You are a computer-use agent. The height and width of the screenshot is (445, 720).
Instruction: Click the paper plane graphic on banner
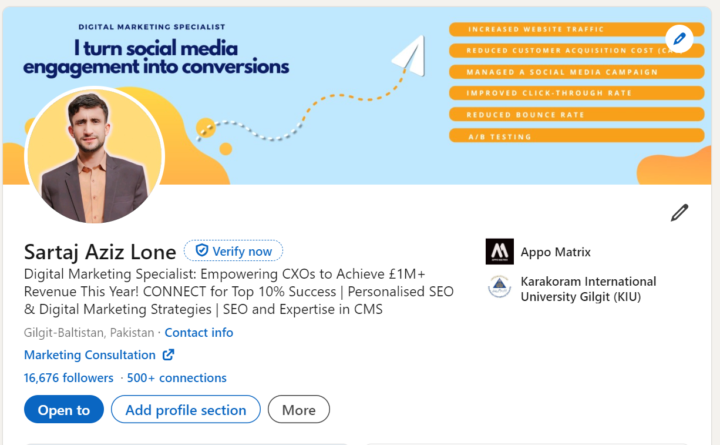409,56
